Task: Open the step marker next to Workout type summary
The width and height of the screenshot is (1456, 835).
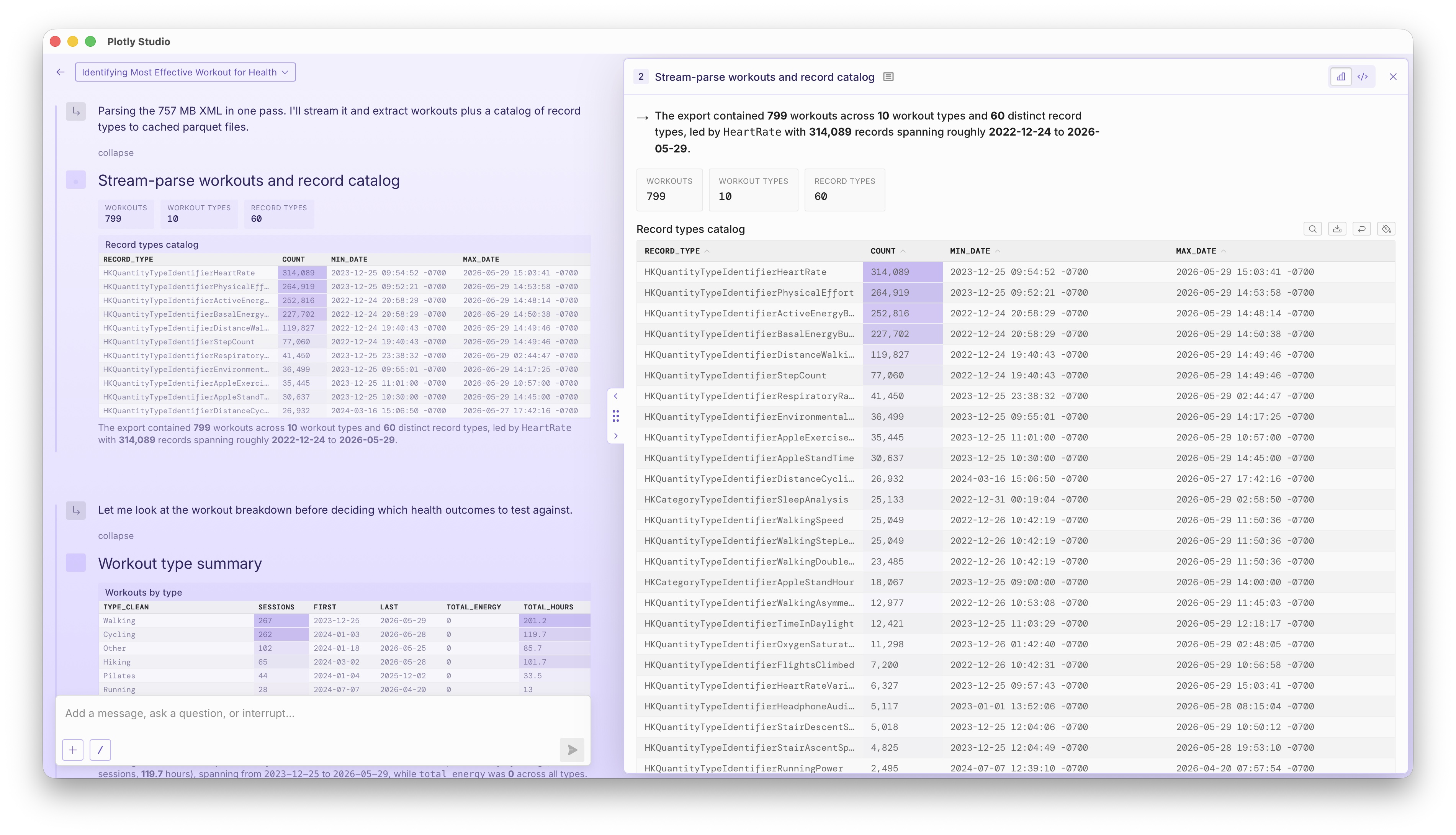Action: [x=76, y=563]
